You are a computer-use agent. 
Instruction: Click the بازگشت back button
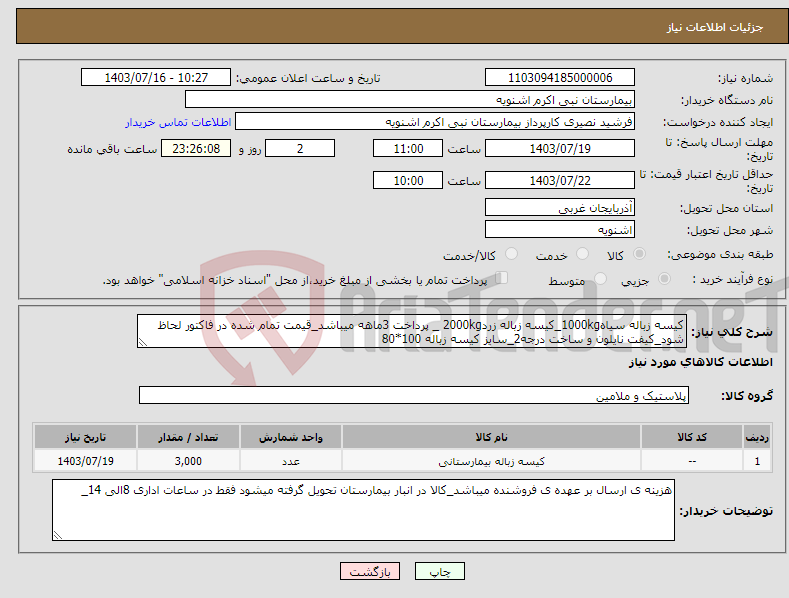coord(370,571)
